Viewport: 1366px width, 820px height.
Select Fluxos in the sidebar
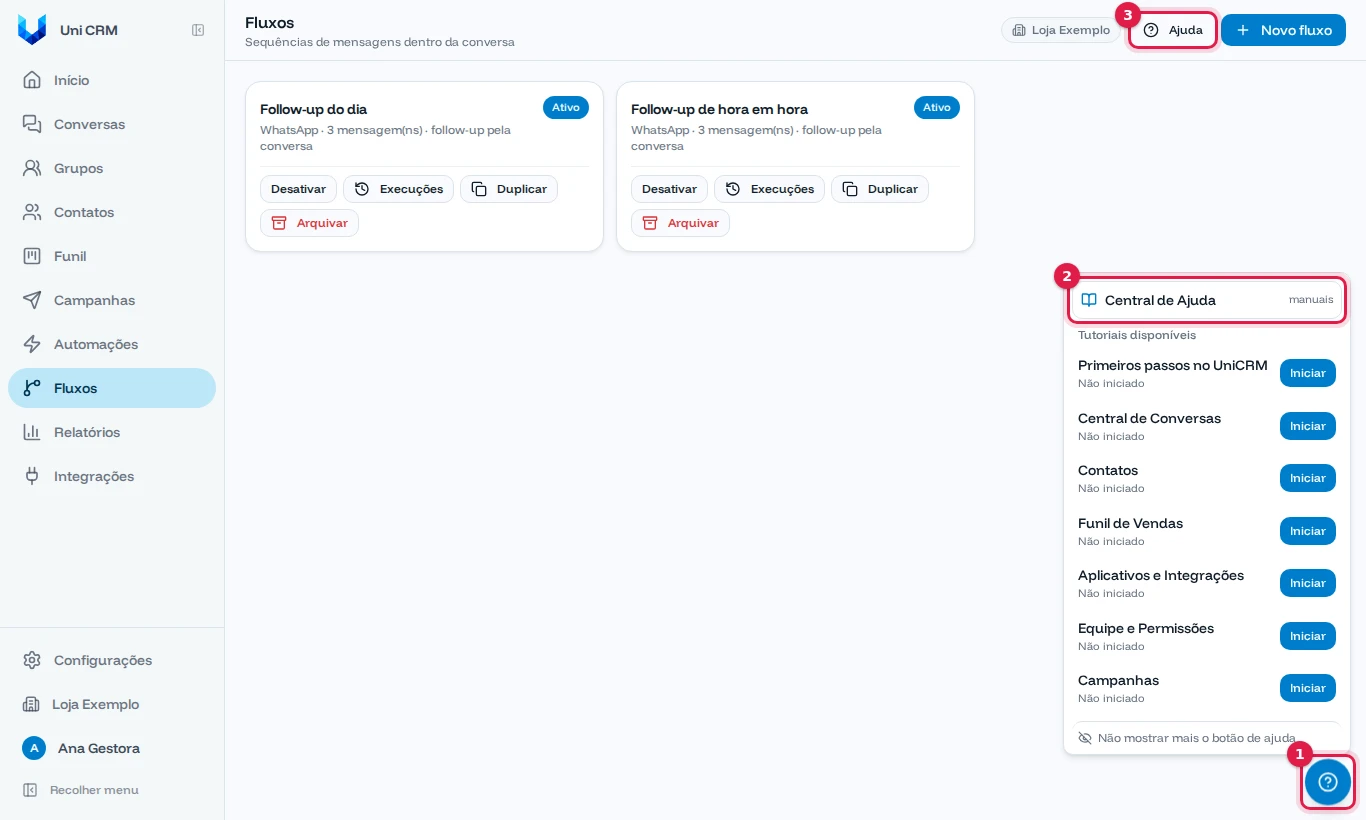(112, 388)
